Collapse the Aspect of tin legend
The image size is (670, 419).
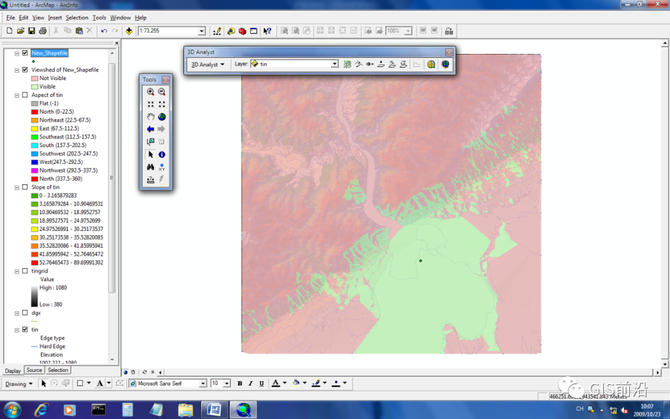17,95
